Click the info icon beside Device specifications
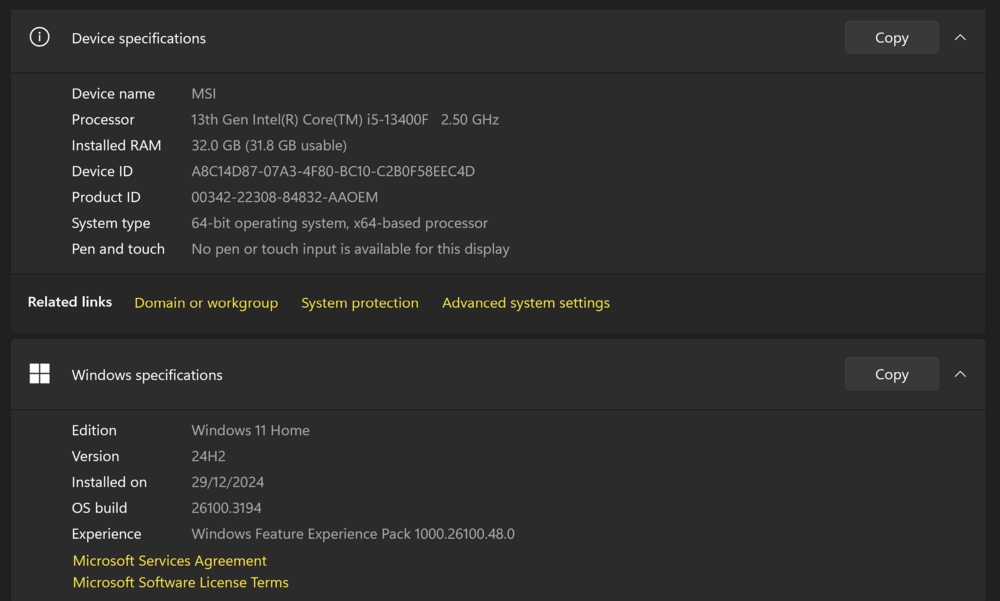The width and height of the screenshot is (1000, 601). coord(39,36)
